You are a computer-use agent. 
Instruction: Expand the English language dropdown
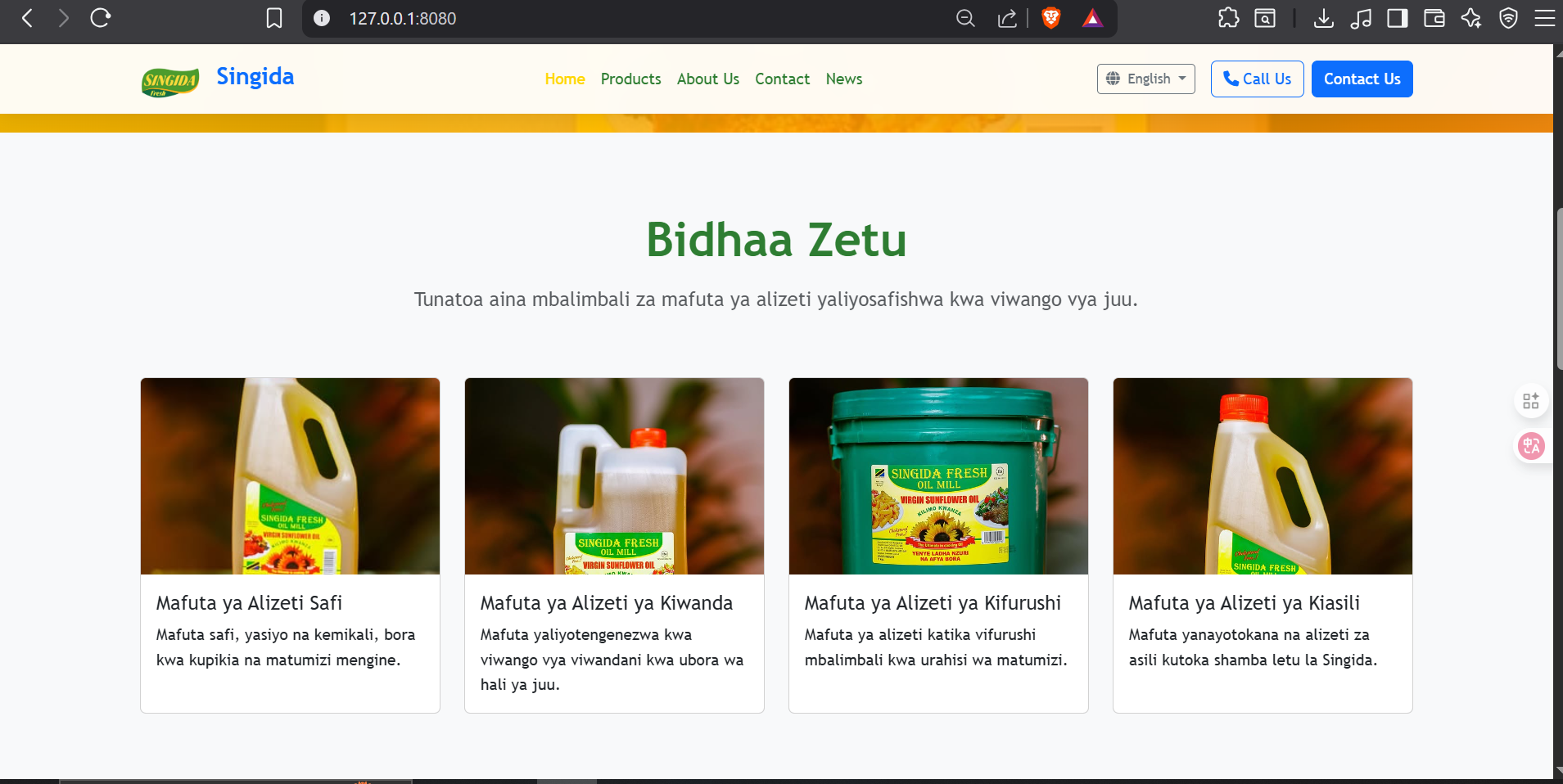click(x=1145, y=79)
